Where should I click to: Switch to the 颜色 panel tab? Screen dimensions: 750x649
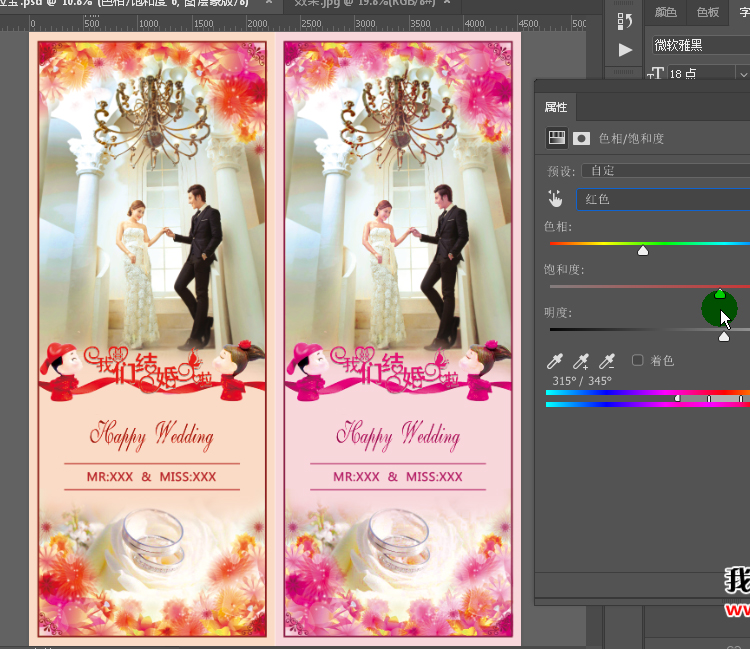[665, 12]
